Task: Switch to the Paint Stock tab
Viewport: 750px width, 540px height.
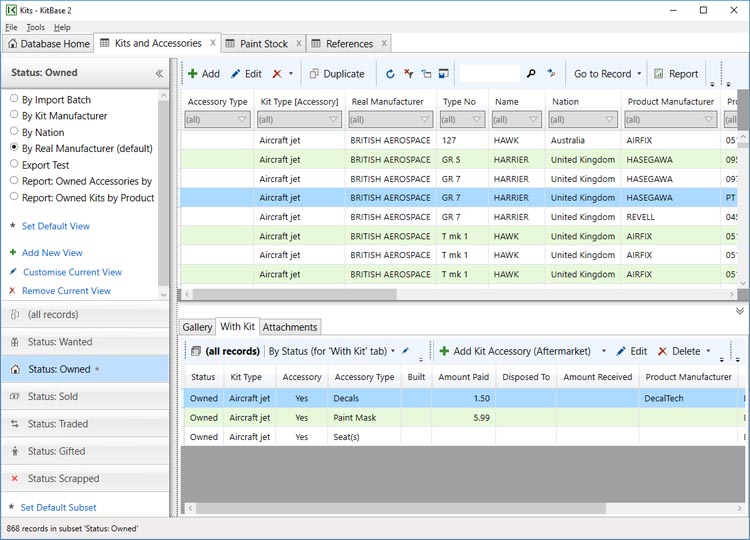Action: 263,44
